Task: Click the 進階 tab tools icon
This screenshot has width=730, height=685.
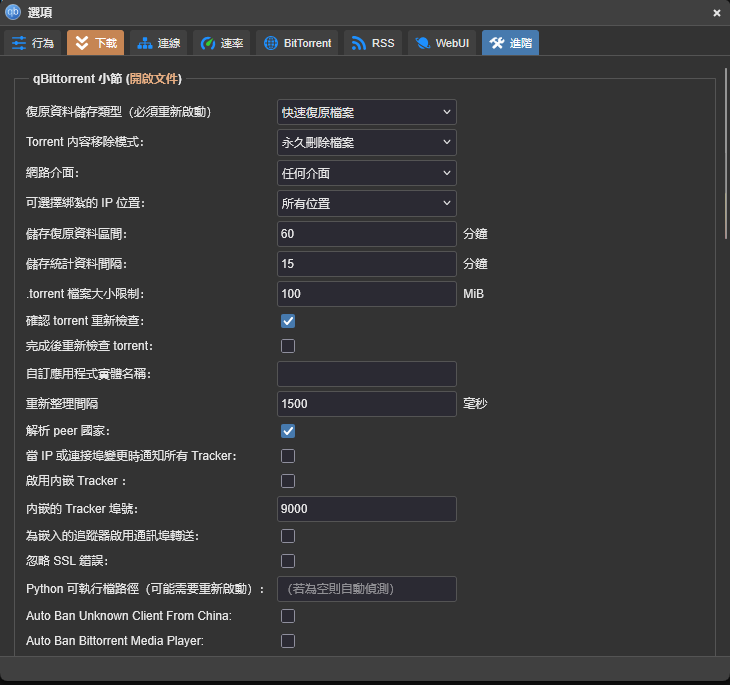Action: point(496,43)
